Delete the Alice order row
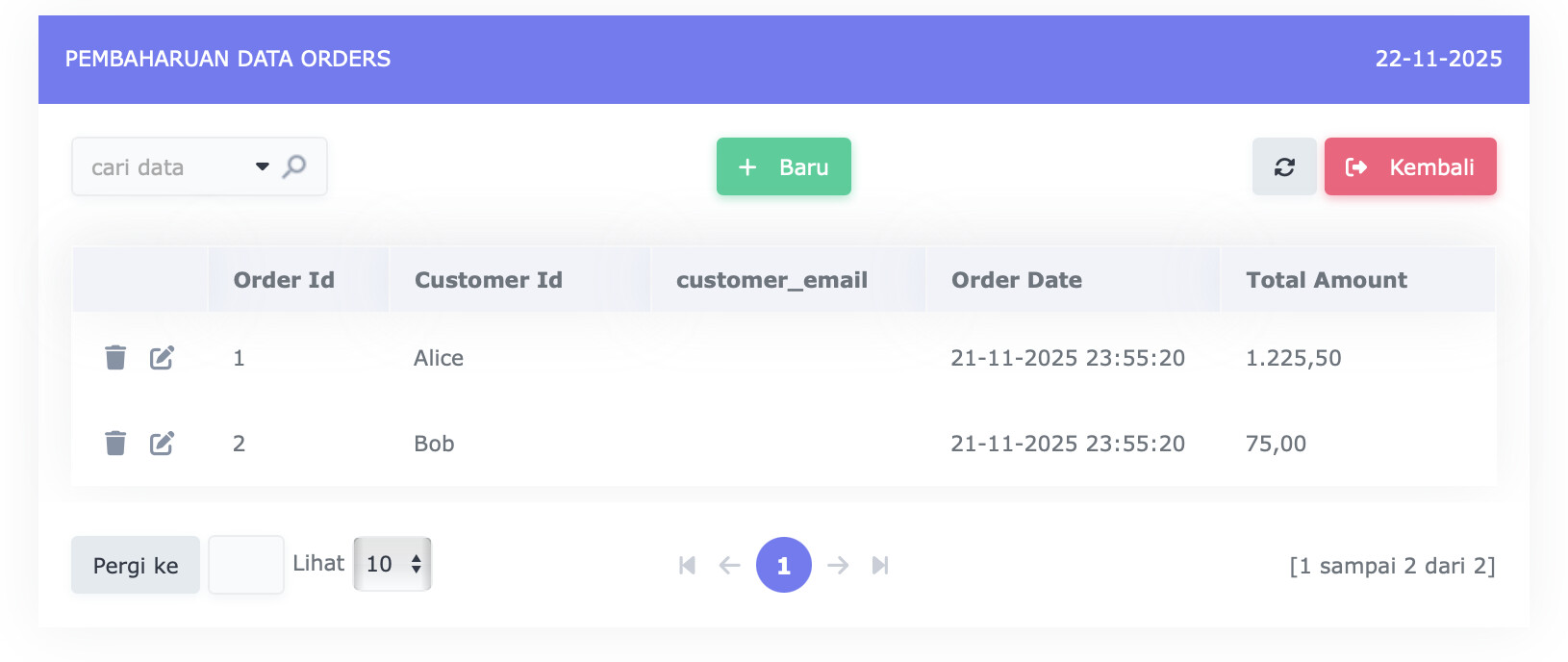 pos(115,358)
